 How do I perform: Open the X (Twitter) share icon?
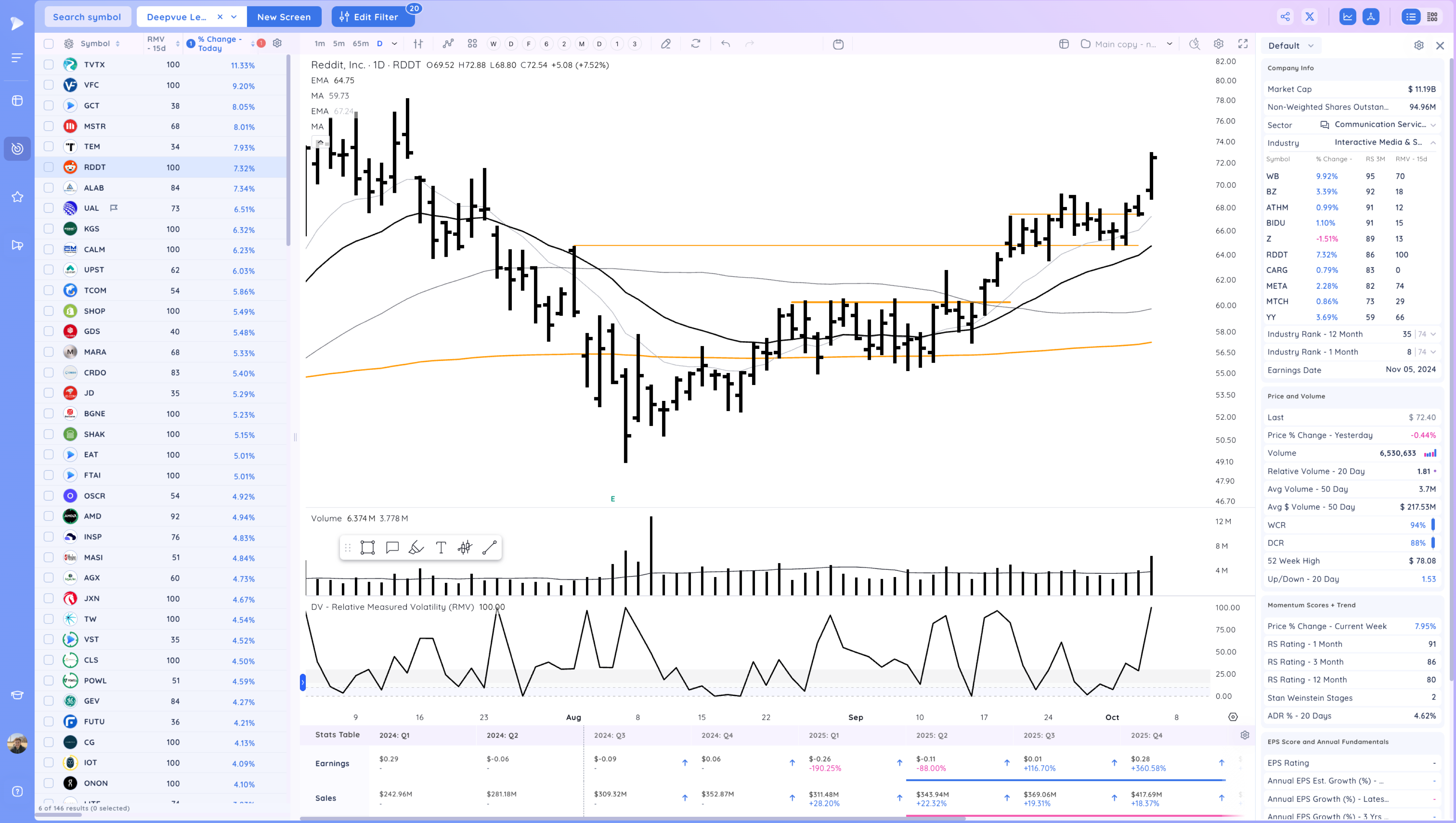(x=1310, y=16)
